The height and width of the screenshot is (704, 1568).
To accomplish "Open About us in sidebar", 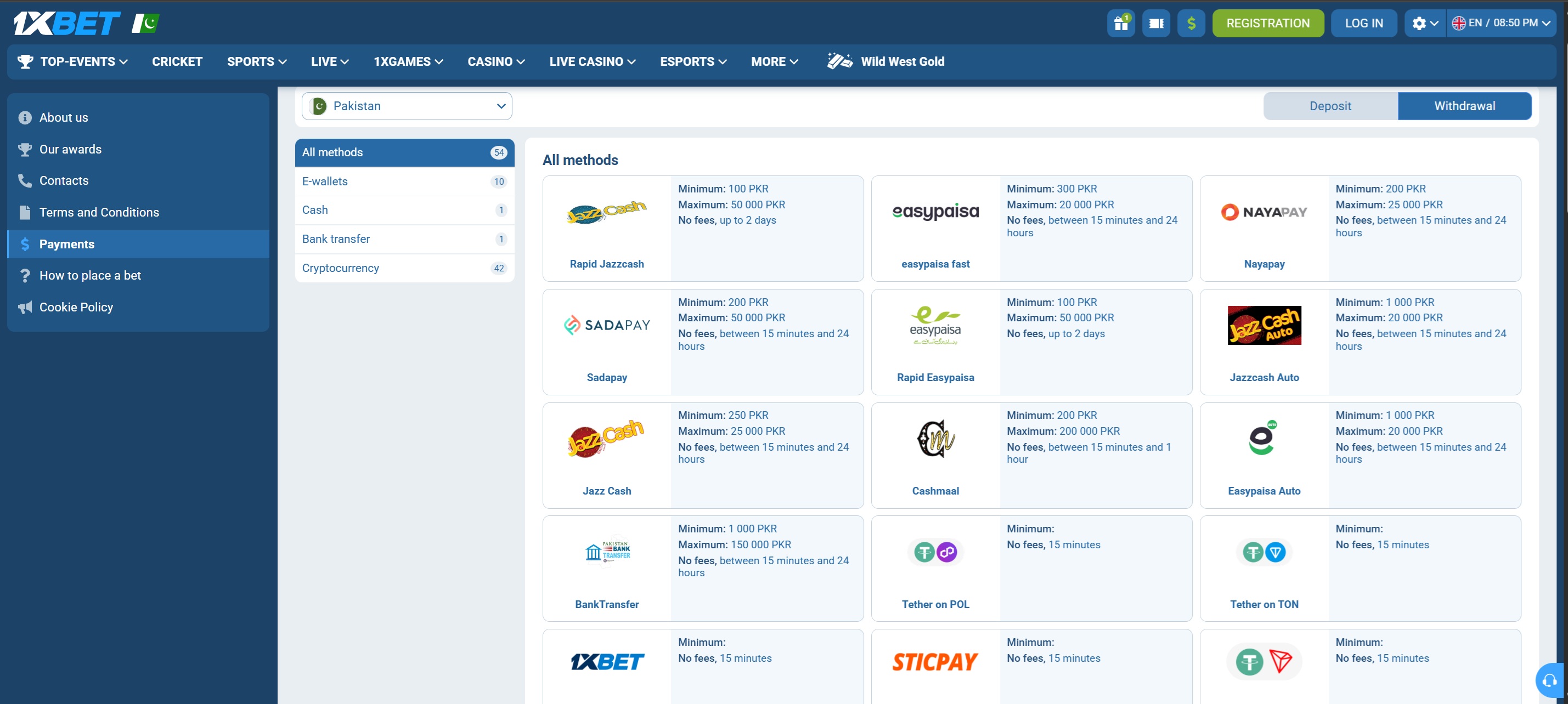I will point(138,117).
